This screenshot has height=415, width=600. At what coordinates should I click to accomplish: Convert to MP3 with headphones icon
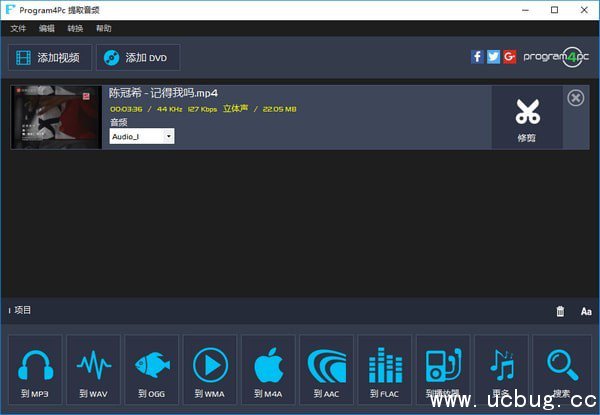pyautogui.click(x=35, y=370)
